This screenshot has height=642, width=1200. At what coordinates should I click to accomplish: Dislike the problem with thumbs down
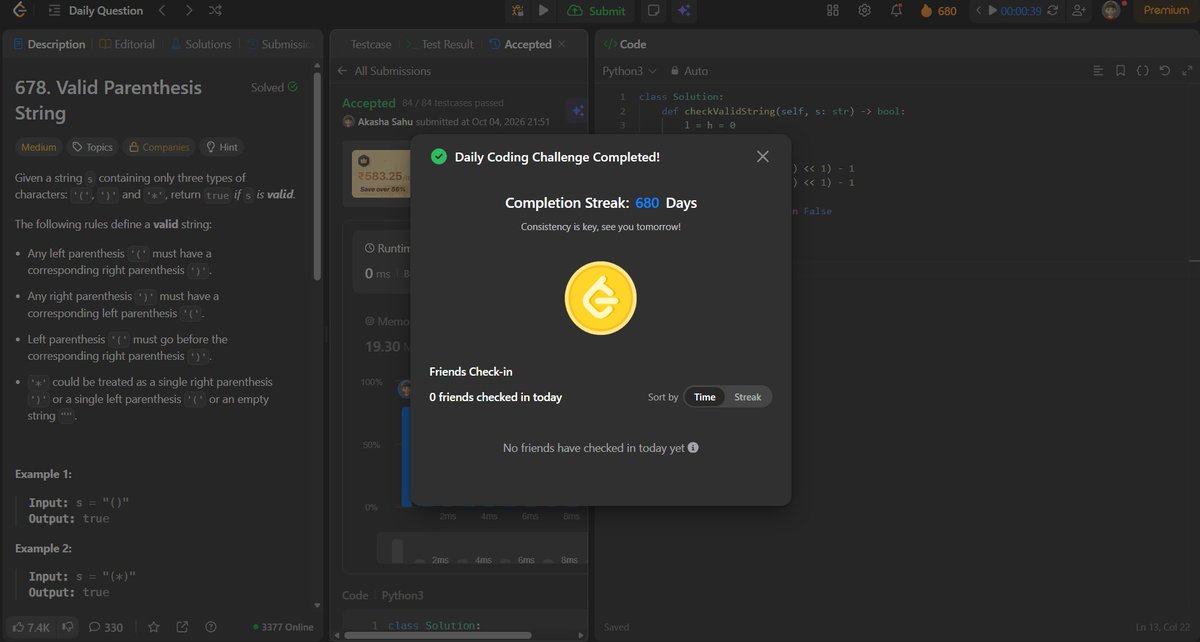point(68,627)
